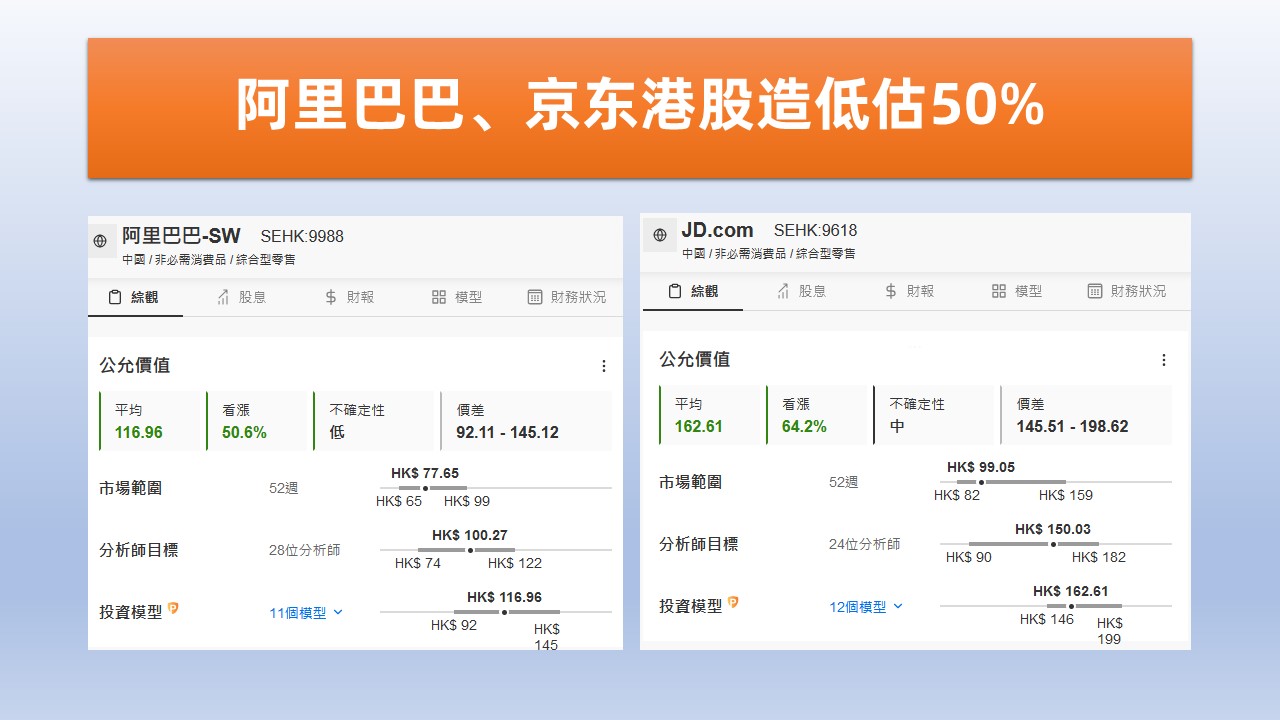Open Alibaba 財務狀況 tab
This screenshot has width=1280, height=720.
click(566, 297)
